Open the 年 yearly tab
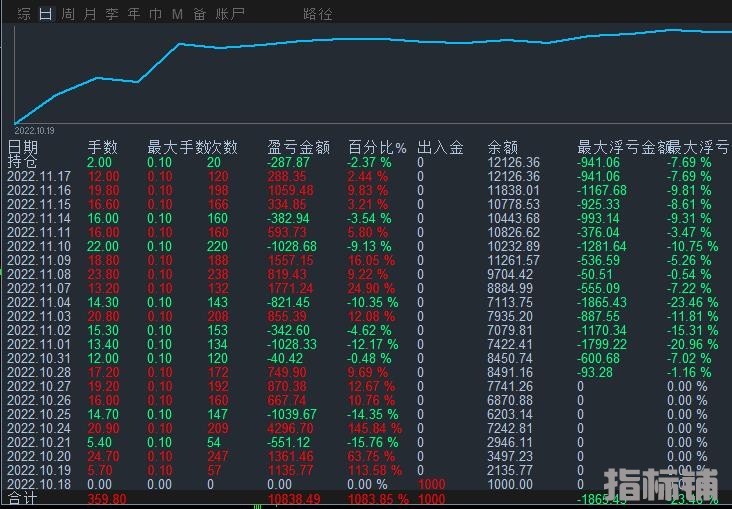Viewport: 732px width, 509px height. click(134, 14)
